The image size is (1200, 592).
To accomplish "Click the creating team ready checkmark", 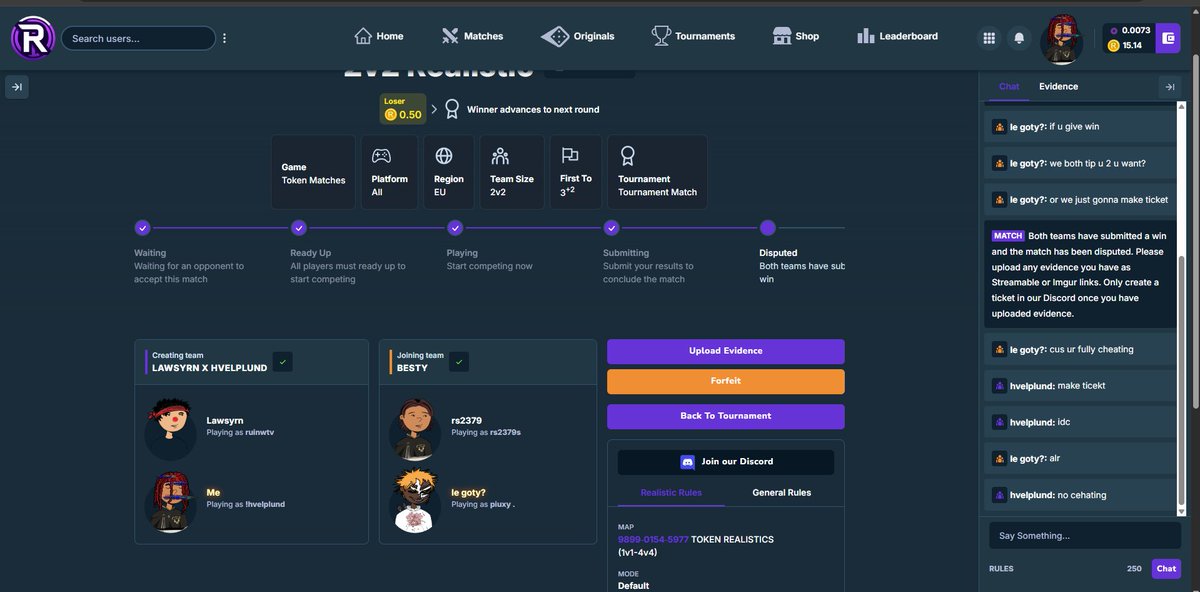I will click(x=283, y=361).
